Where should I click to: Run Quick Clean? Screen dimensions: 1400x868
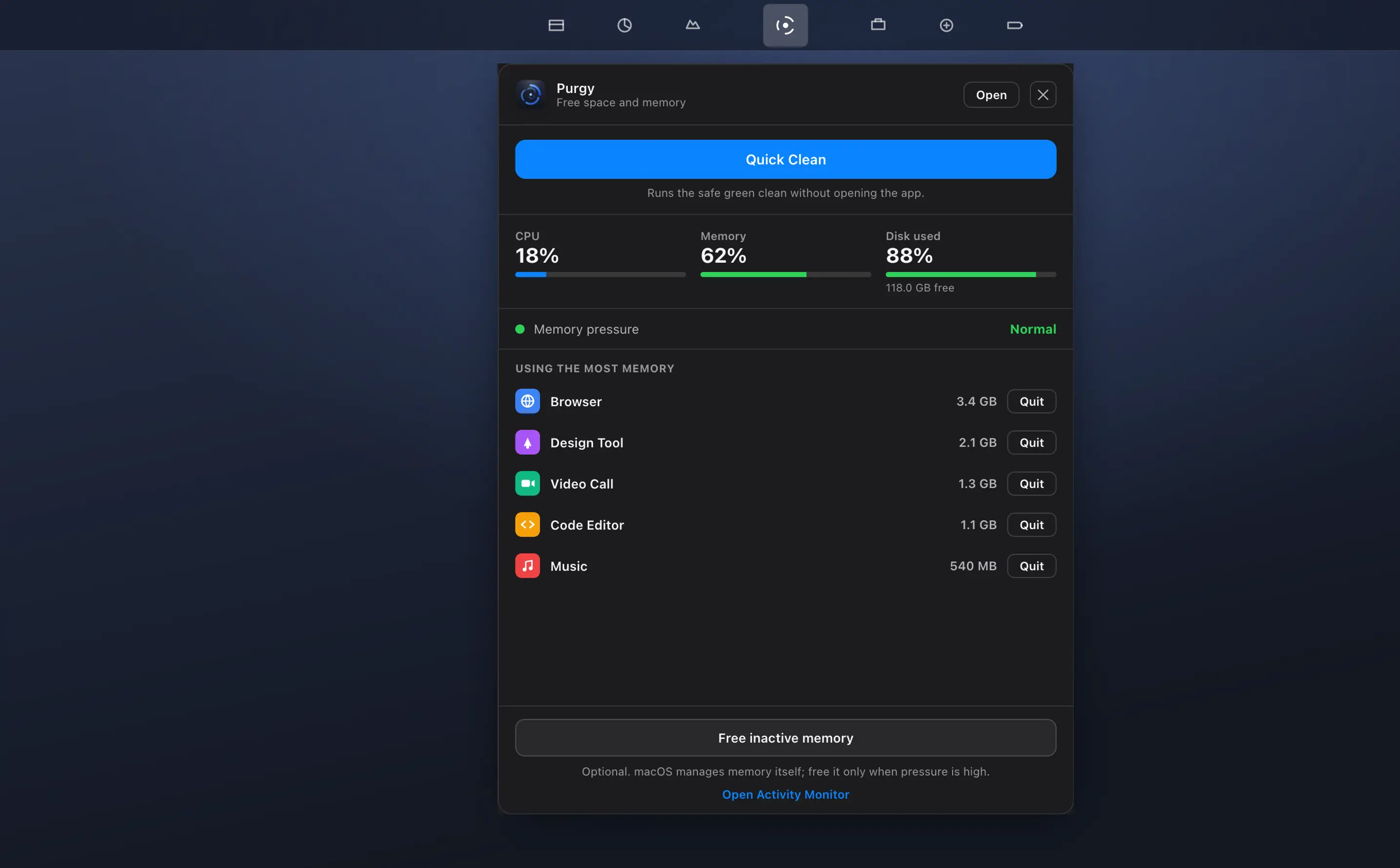click(x=785, y=159)
